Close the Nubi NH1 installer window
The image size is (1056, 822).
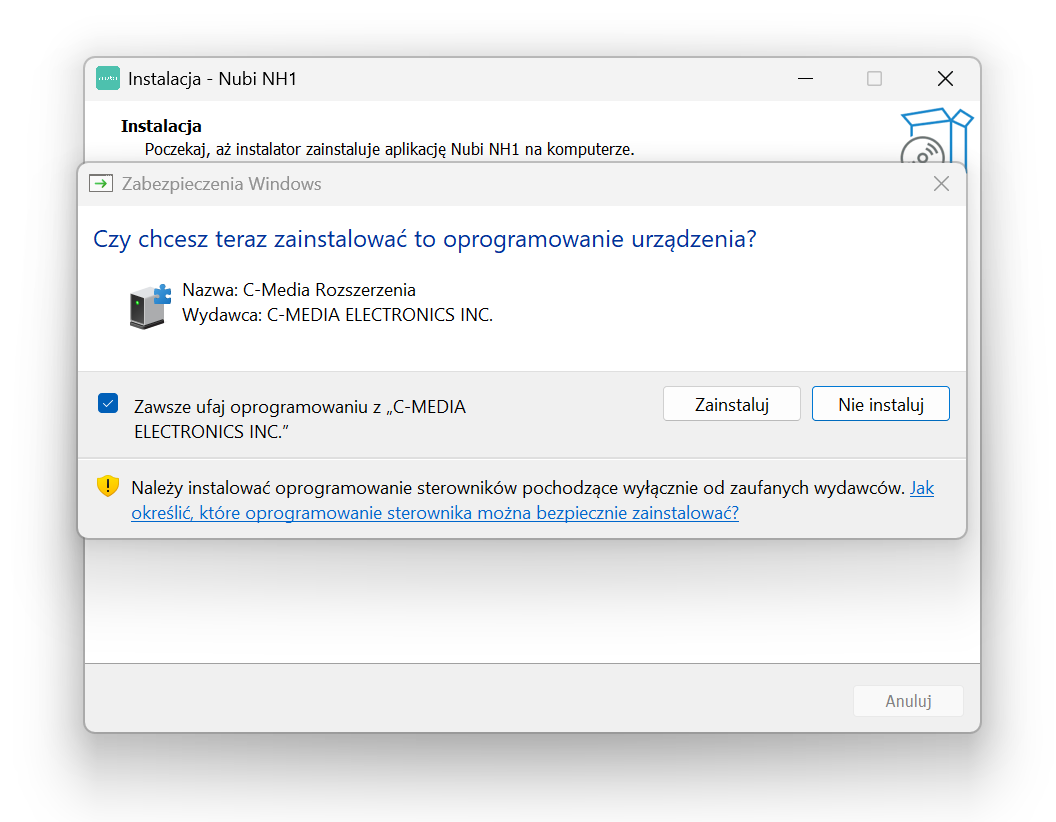point(944,79)
